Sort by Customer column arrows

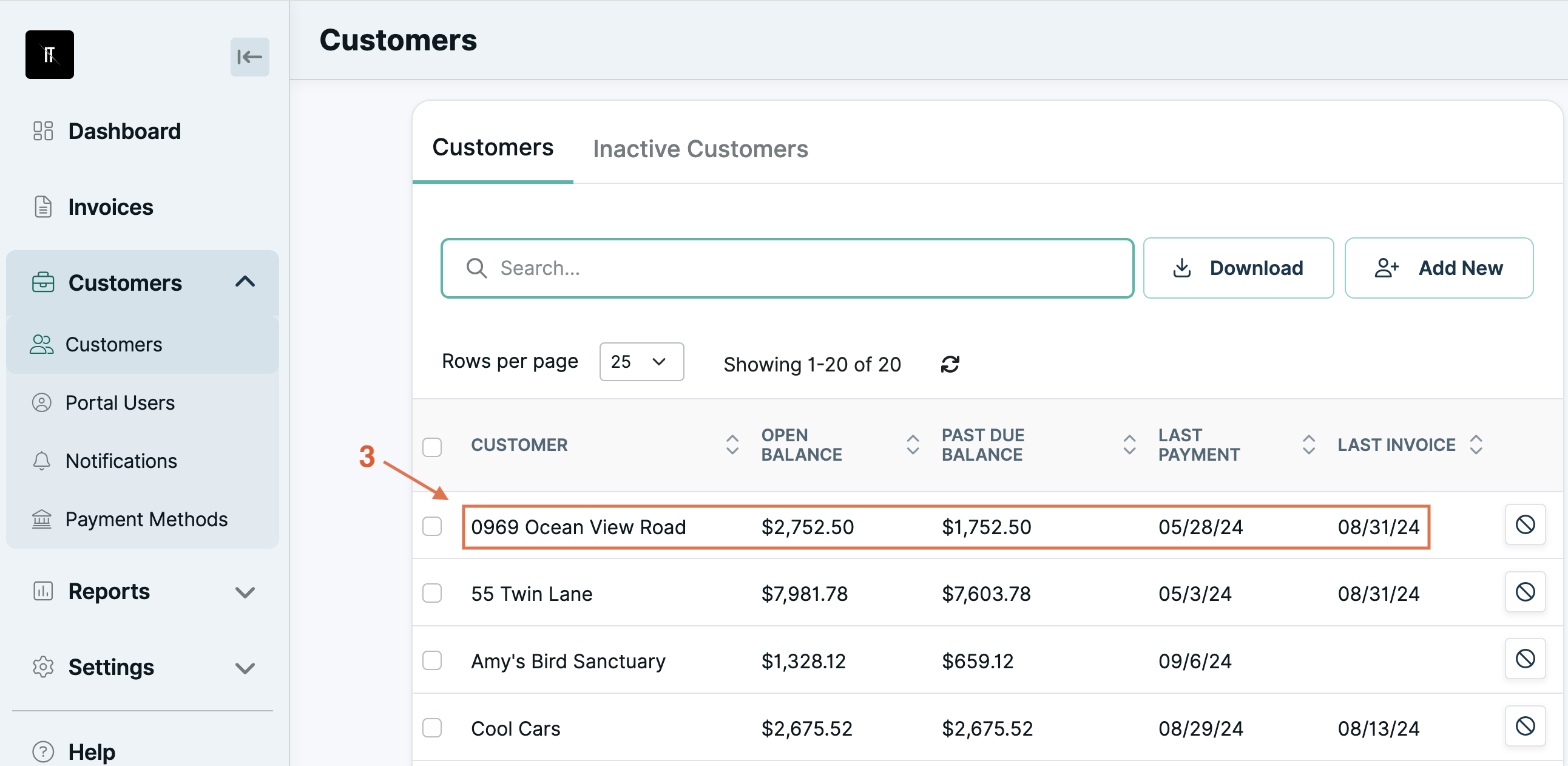pos(732,445)
